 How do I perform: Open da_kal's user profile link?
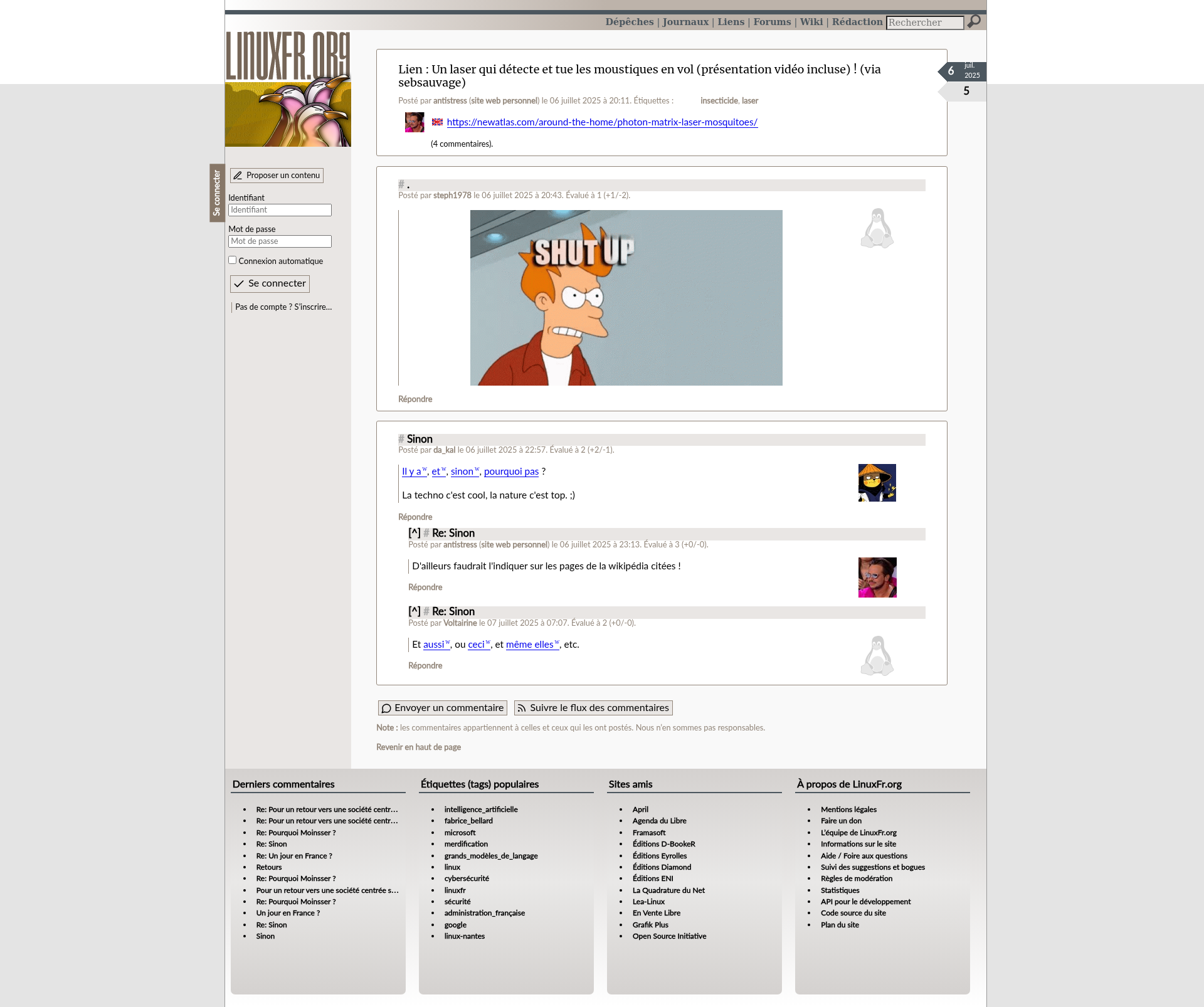coord(444,450)
